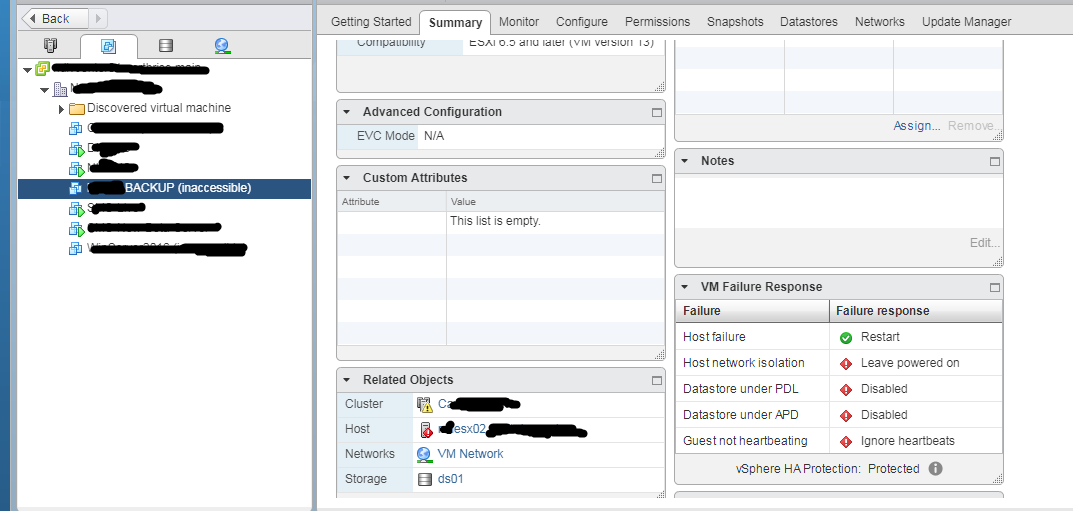Click the vCenter server icon at tree root
This screenshot has width=1073, height=511.
[x=42, y=69]
